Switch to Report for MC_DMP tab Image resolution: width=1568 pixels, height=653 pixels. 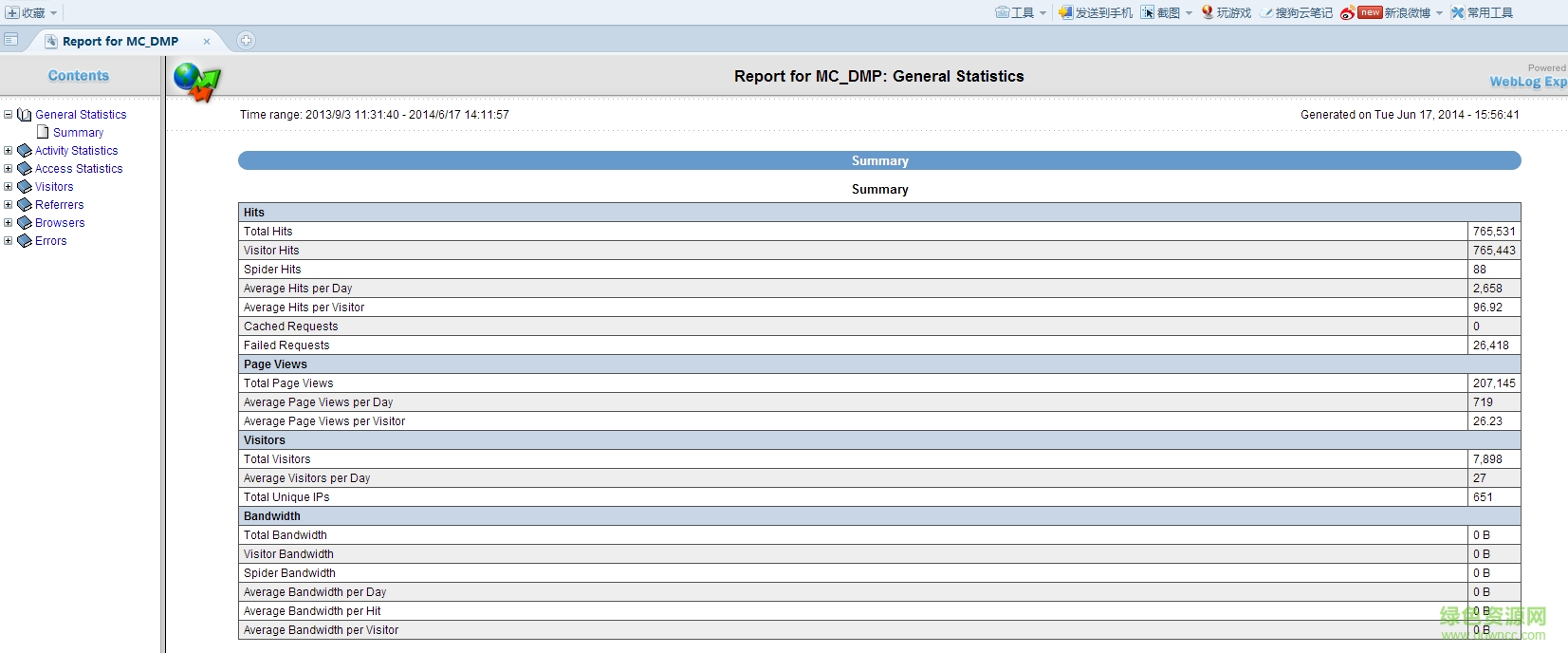tap(120, 41)
